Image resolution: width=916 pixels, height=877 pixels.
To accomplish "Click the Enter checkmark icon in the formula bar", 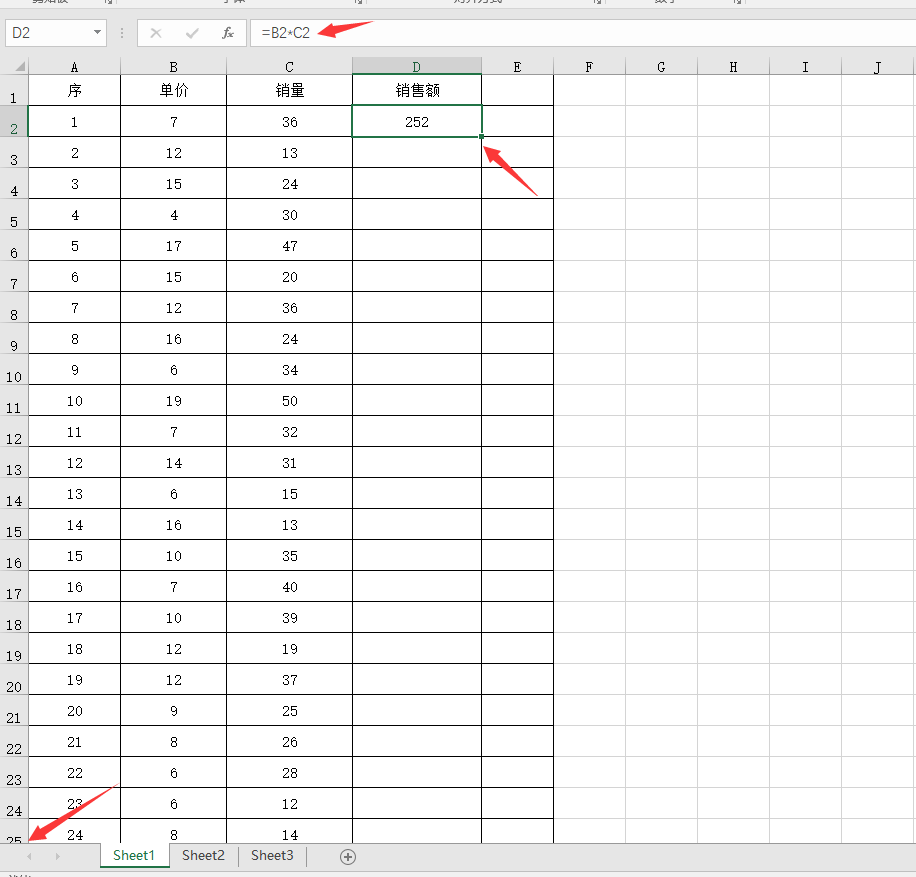I will click(192, 33).
